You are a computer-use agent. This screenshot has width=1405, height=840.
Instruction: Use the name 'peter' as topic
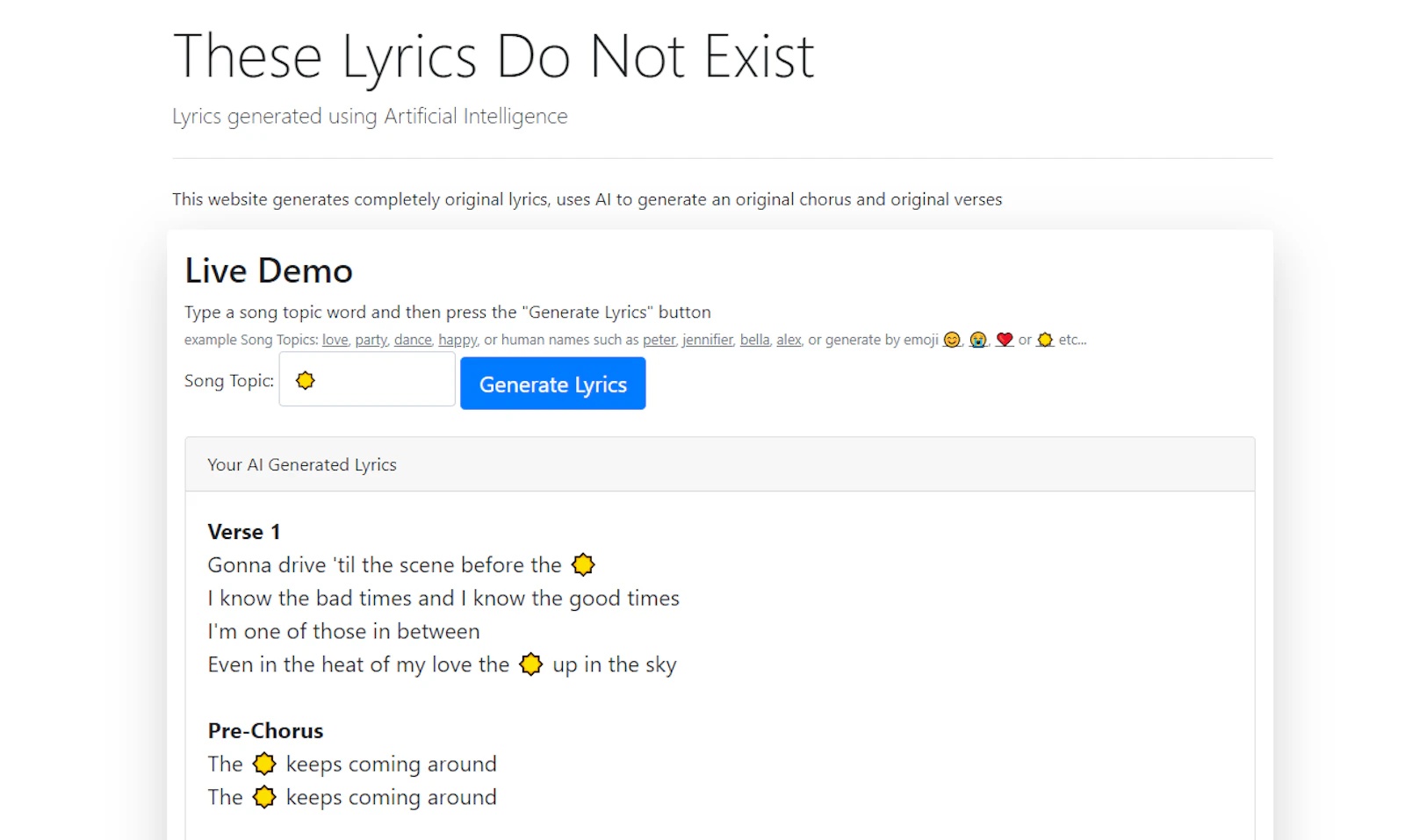(659, 340)
